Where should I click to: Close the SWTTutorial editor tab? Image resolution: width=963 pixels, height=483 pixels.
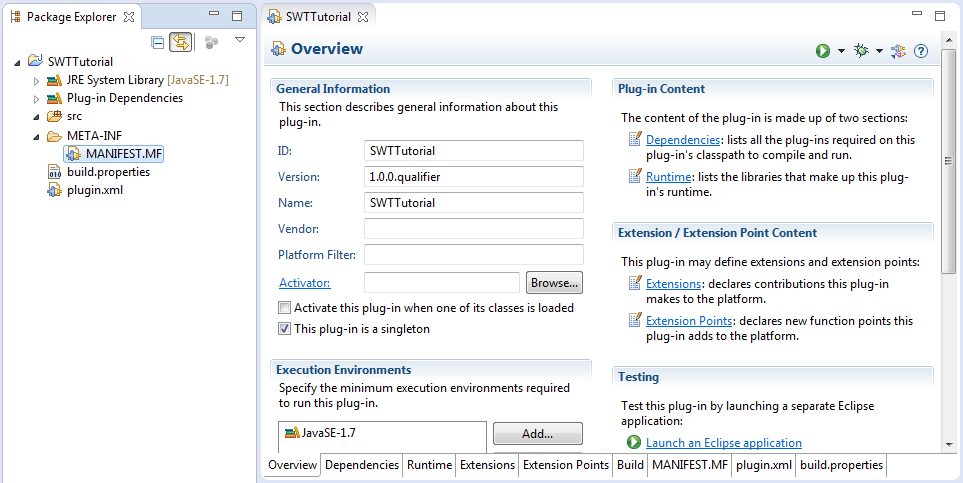pyautogui.click(x=363, y=17)
